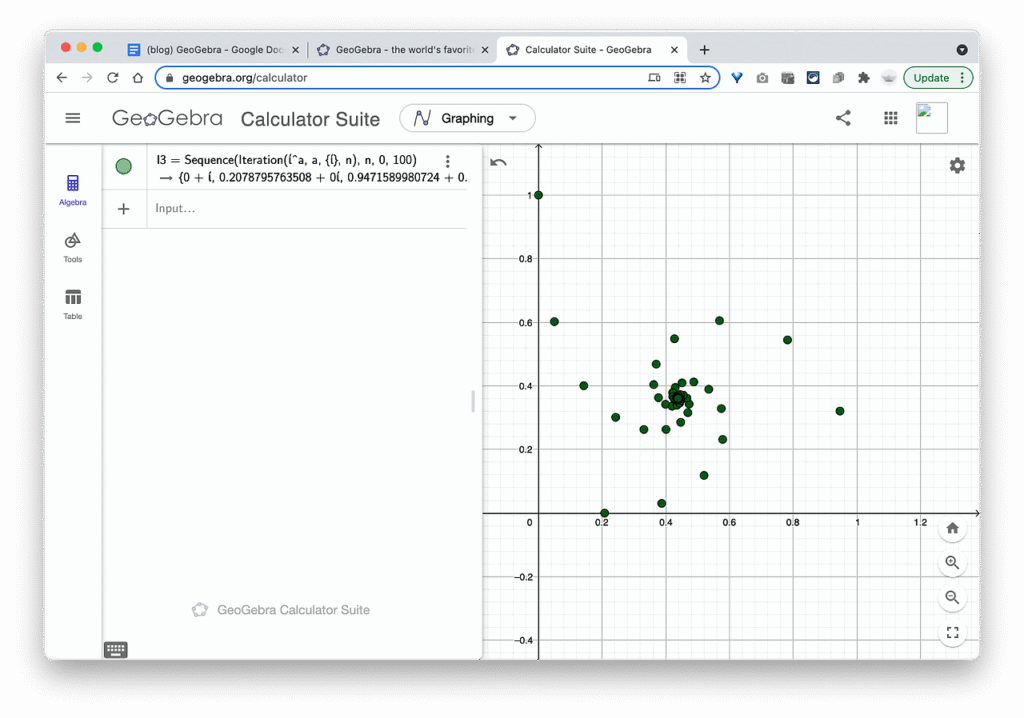Screen dimensions: 1024x718
Task: Open more options for l3 expression
Action: point(447,162)
